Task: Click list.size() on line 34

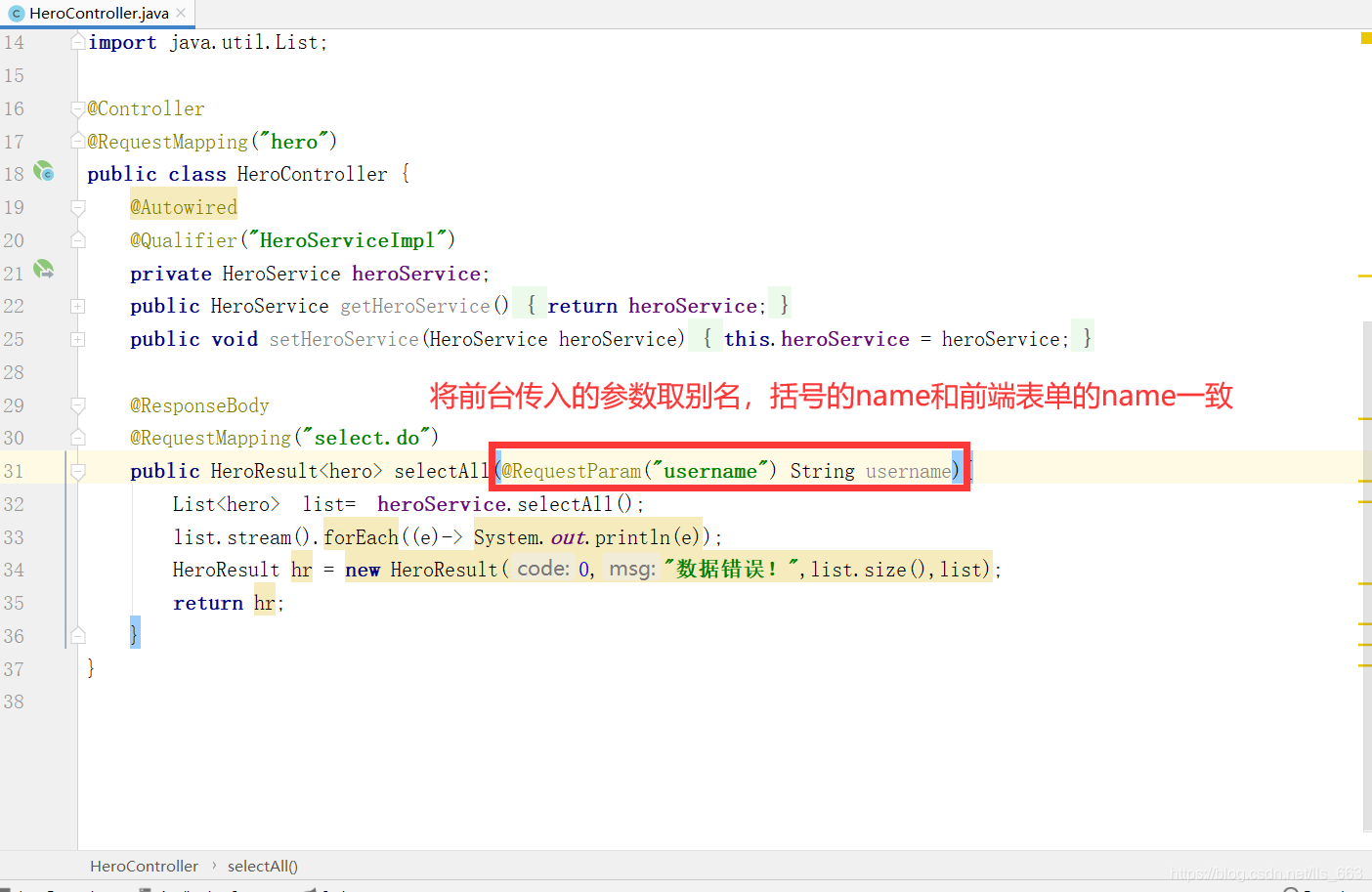Action: pos(870,570)
